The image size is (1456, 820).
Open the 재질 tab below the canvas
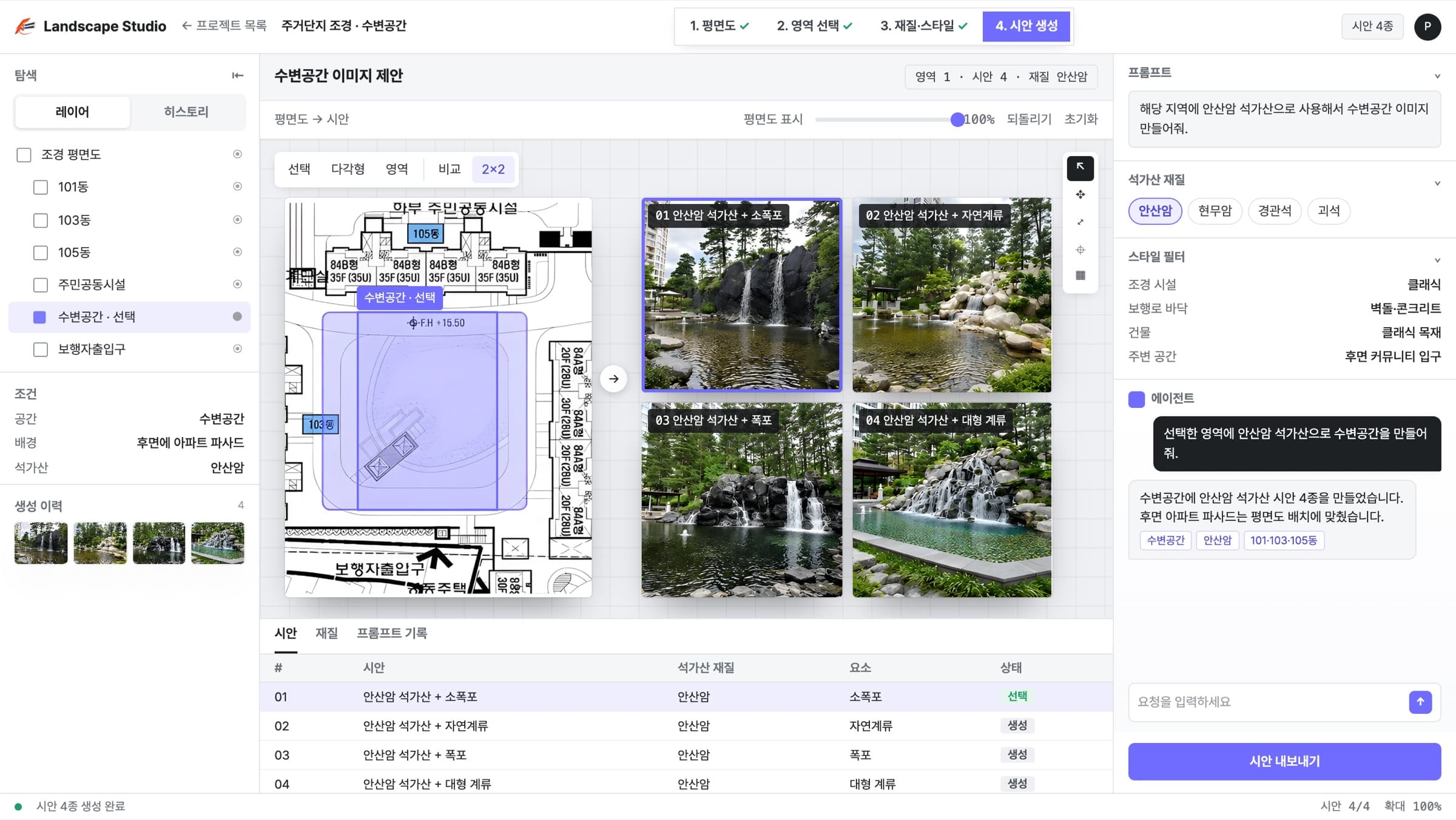tap(326, 633)
